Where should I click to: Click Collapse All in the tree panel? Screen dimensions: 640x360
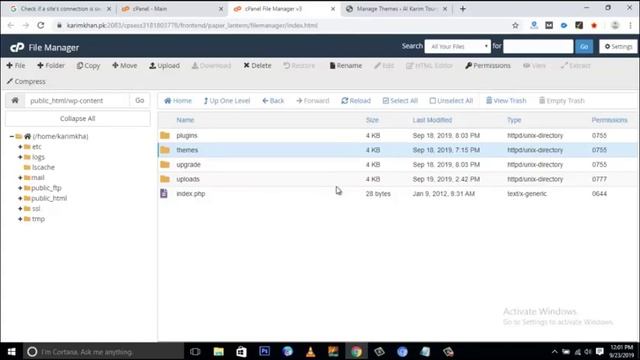(x=78, y=118)
